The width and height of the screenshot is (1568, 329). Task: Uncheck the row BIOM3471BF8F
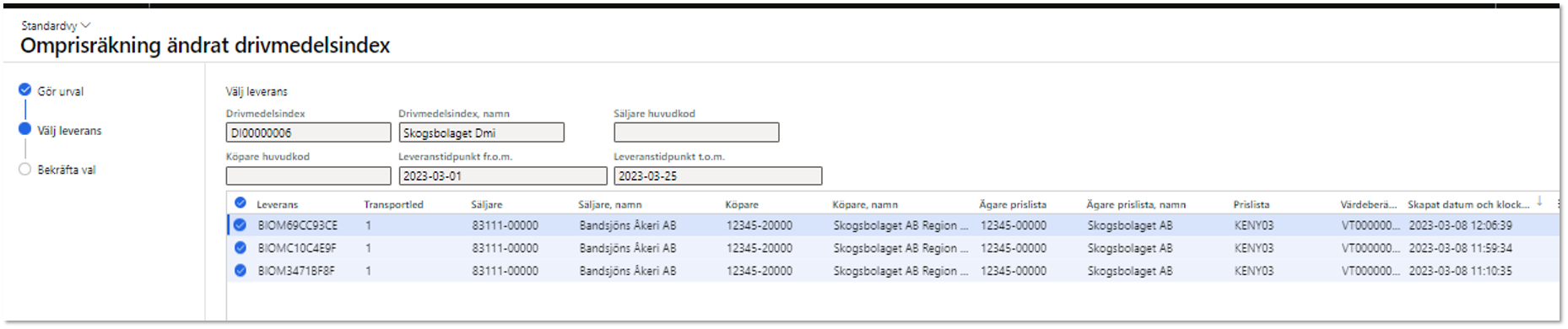pyautogui.click(x=241, y=271)
